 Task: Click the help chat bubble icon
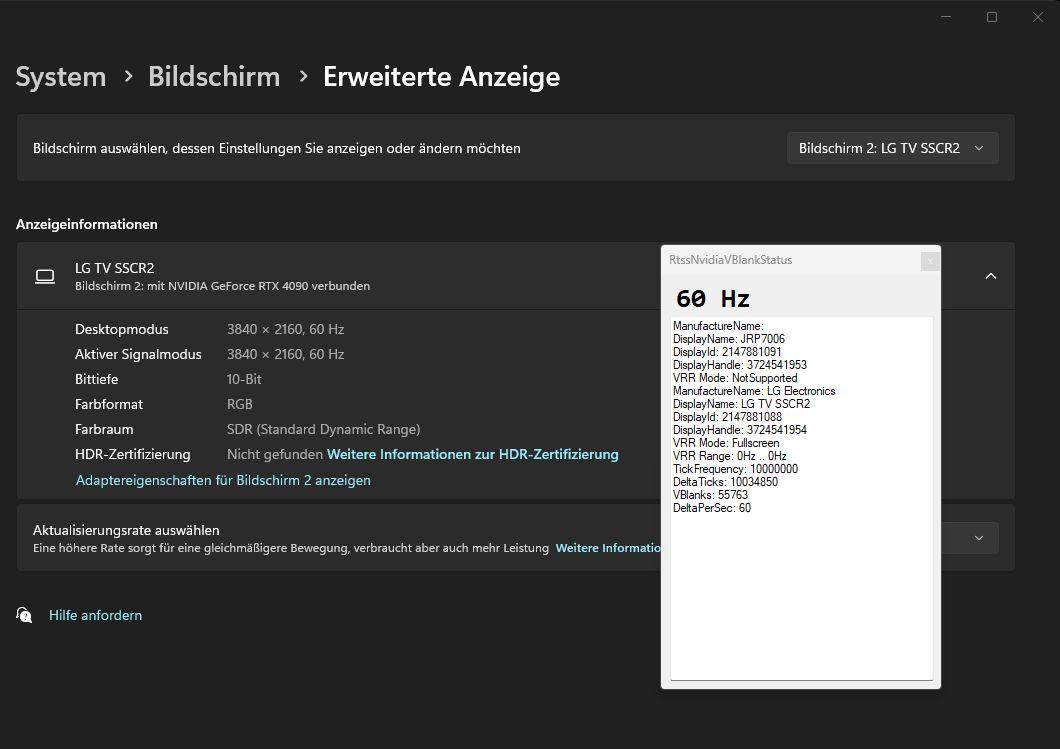click(x=24, y=615)
